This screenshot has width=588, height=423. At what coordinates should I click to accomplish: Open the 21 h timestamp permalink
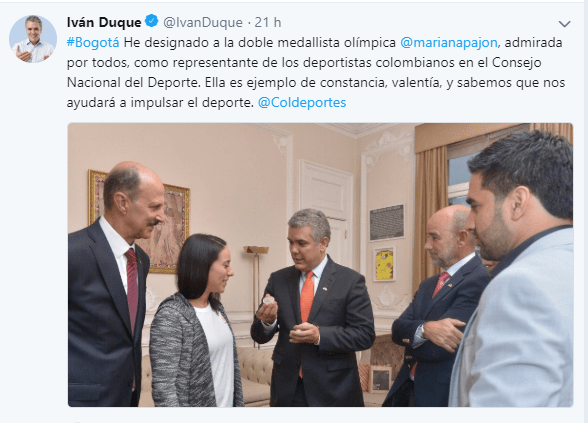pos(268,22)
